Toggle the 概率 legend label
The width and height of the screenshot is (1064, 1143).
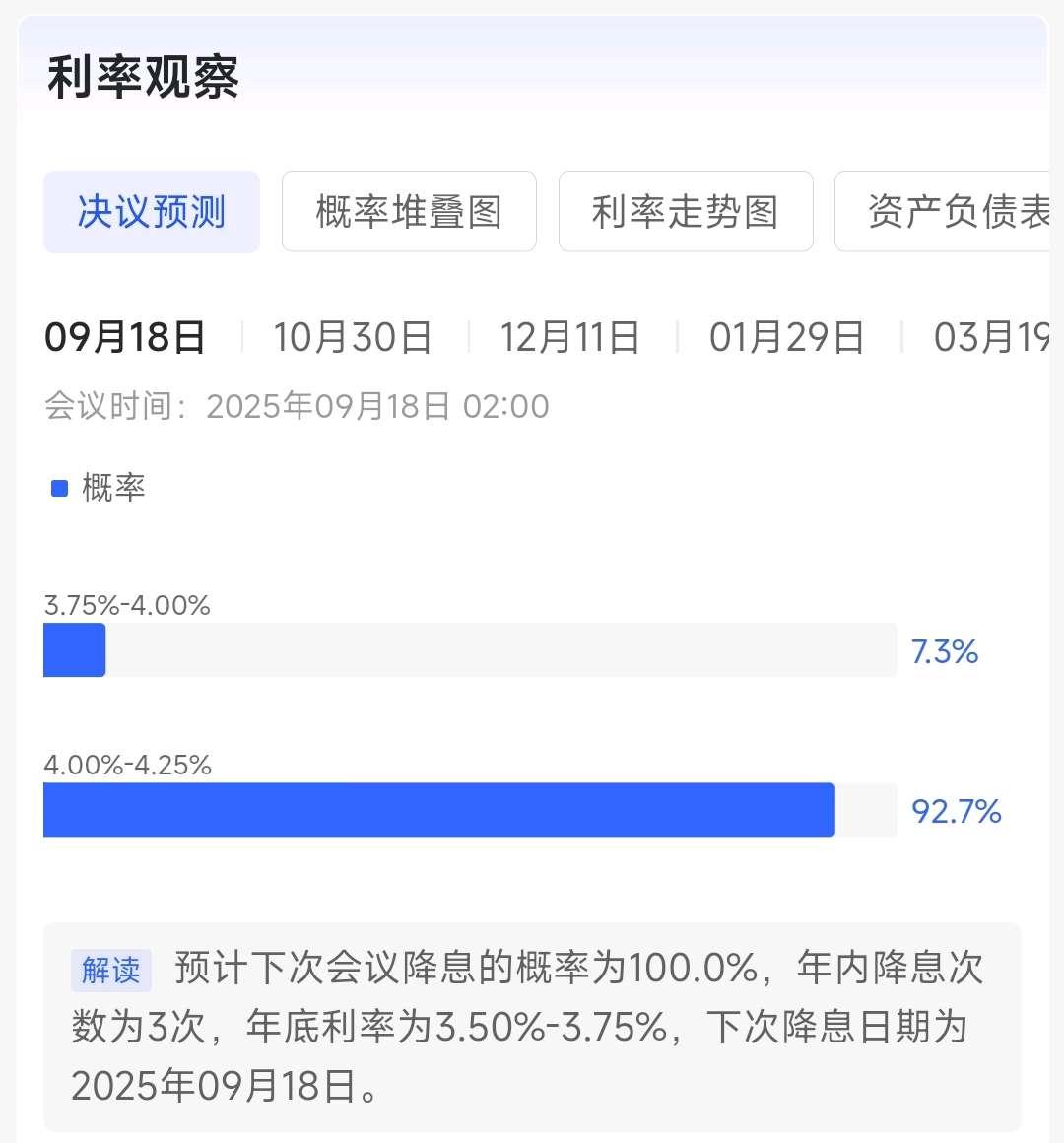click(114, 487)
